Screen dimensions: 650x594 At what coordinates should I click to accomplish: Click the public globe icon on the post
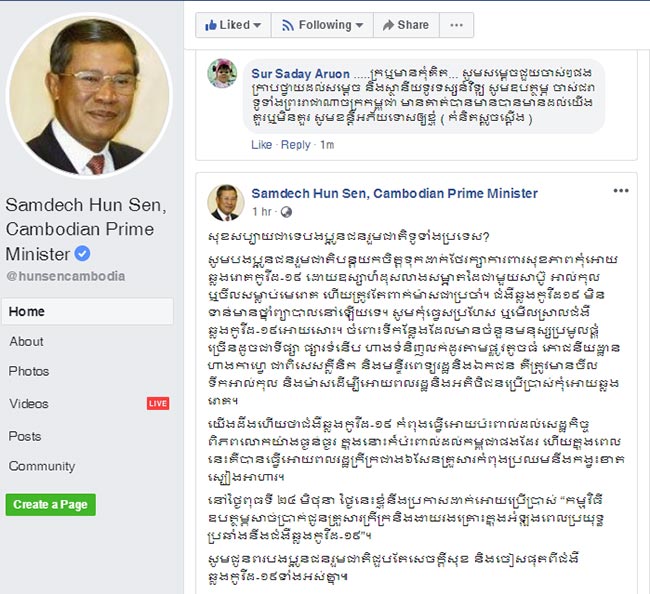[286, 212]
